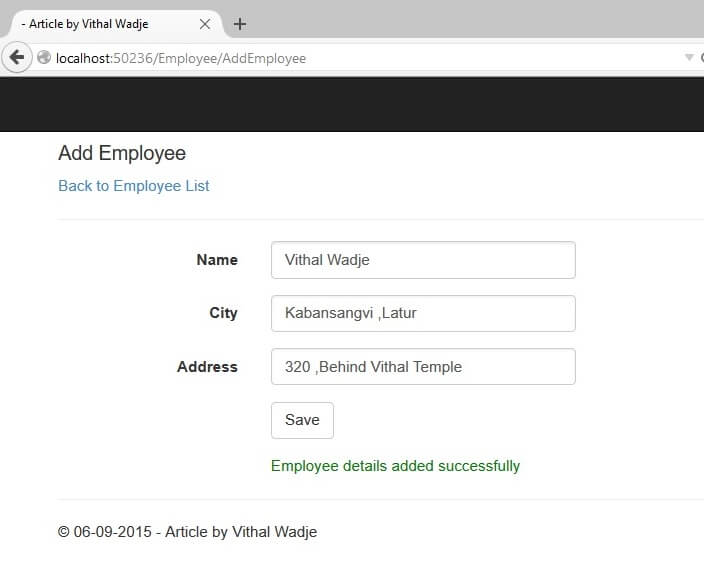This screenshot has height=571, width=704.
Task: Click the browser back arrow button
Action: click(17, 58)
